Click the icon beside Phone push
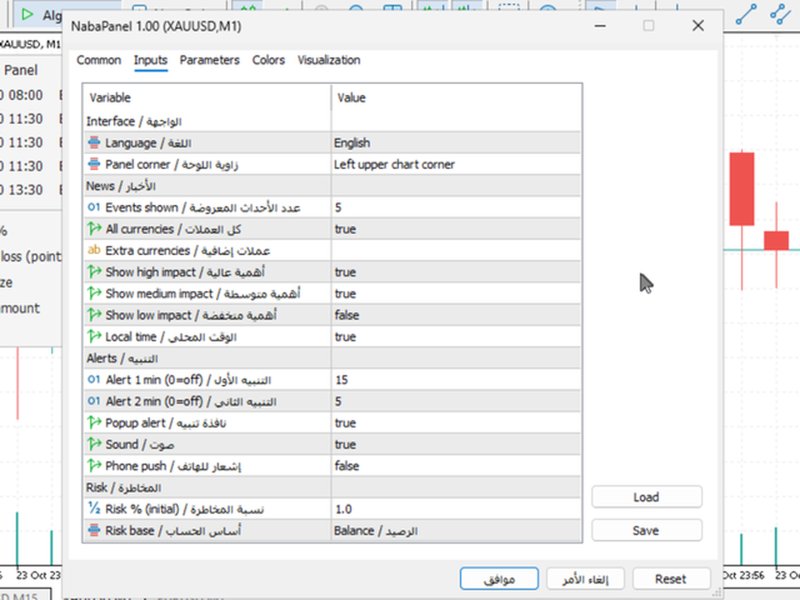800x600 pixels. click(94, 465)
